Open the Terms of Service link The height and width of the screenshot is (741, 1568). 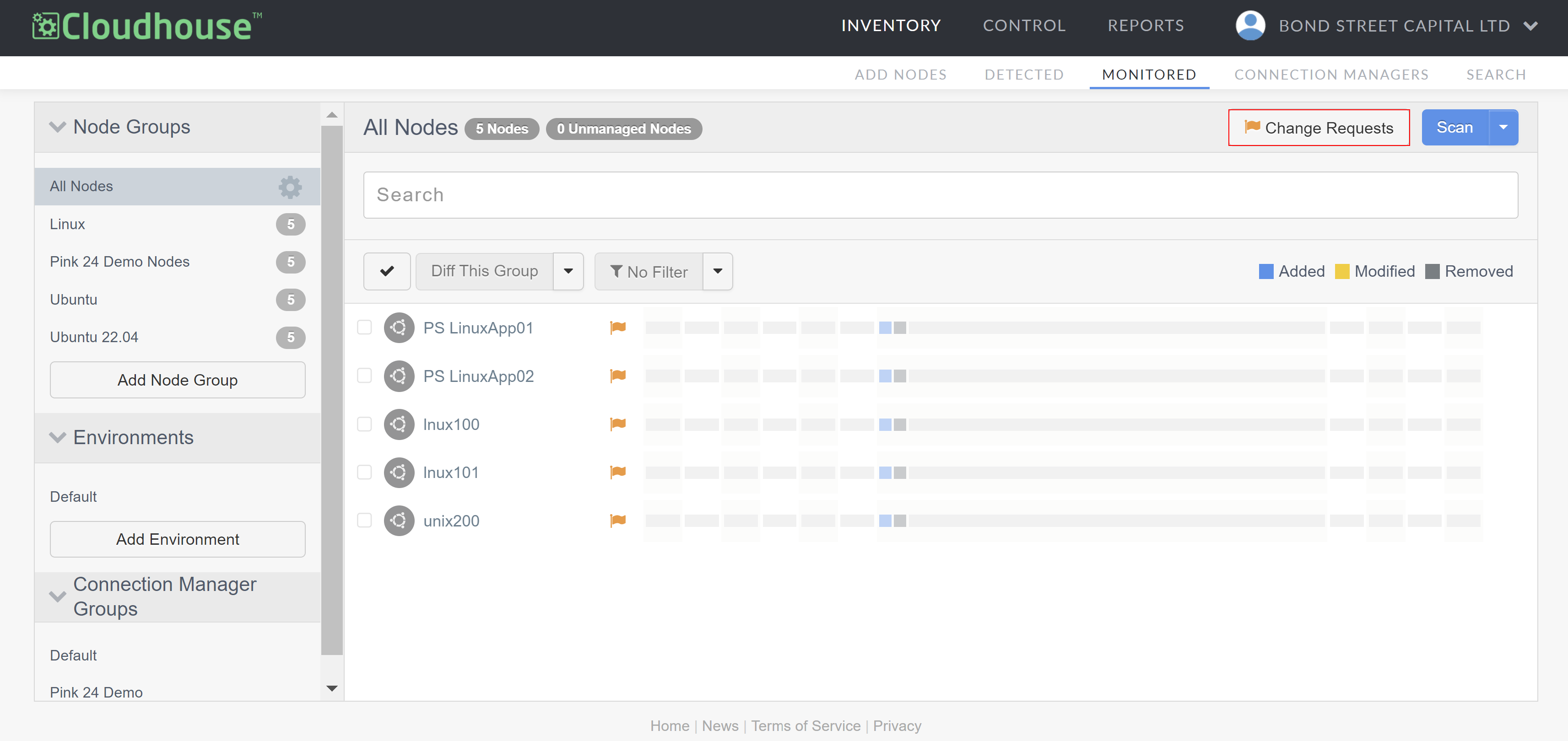[806, 726]
